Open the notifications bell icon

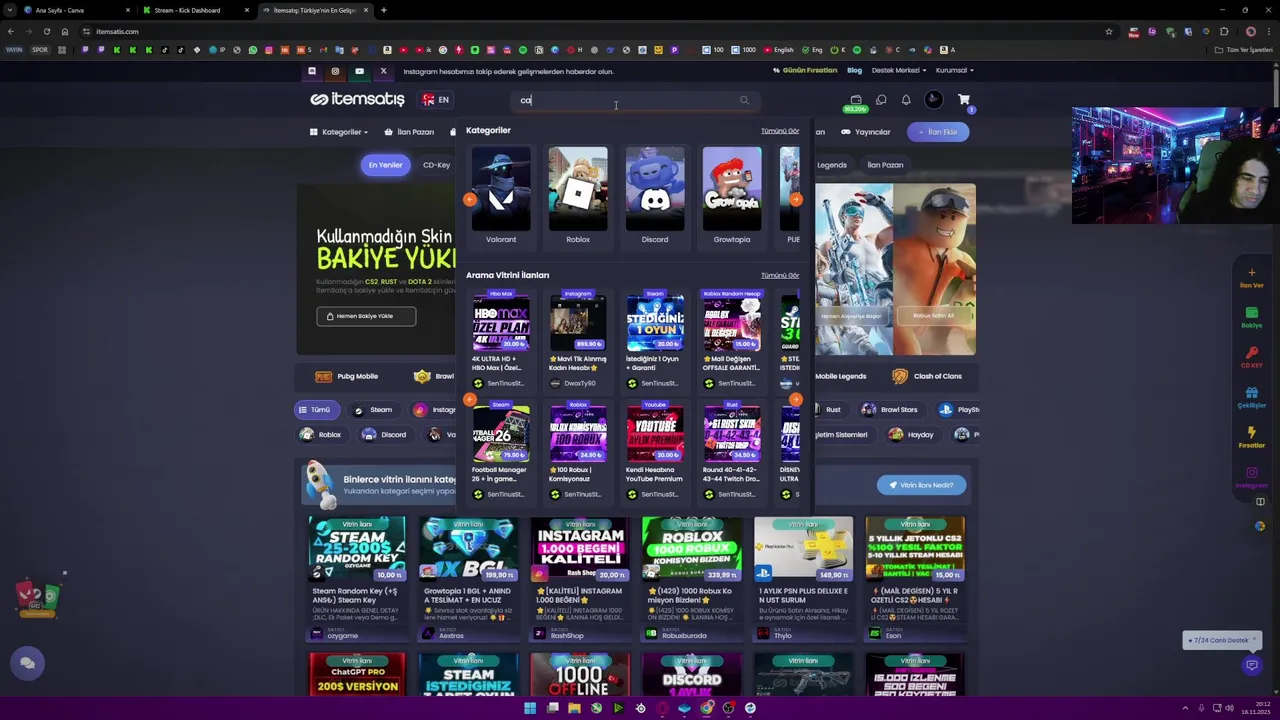pyautogui.click(x=906, y=100)
